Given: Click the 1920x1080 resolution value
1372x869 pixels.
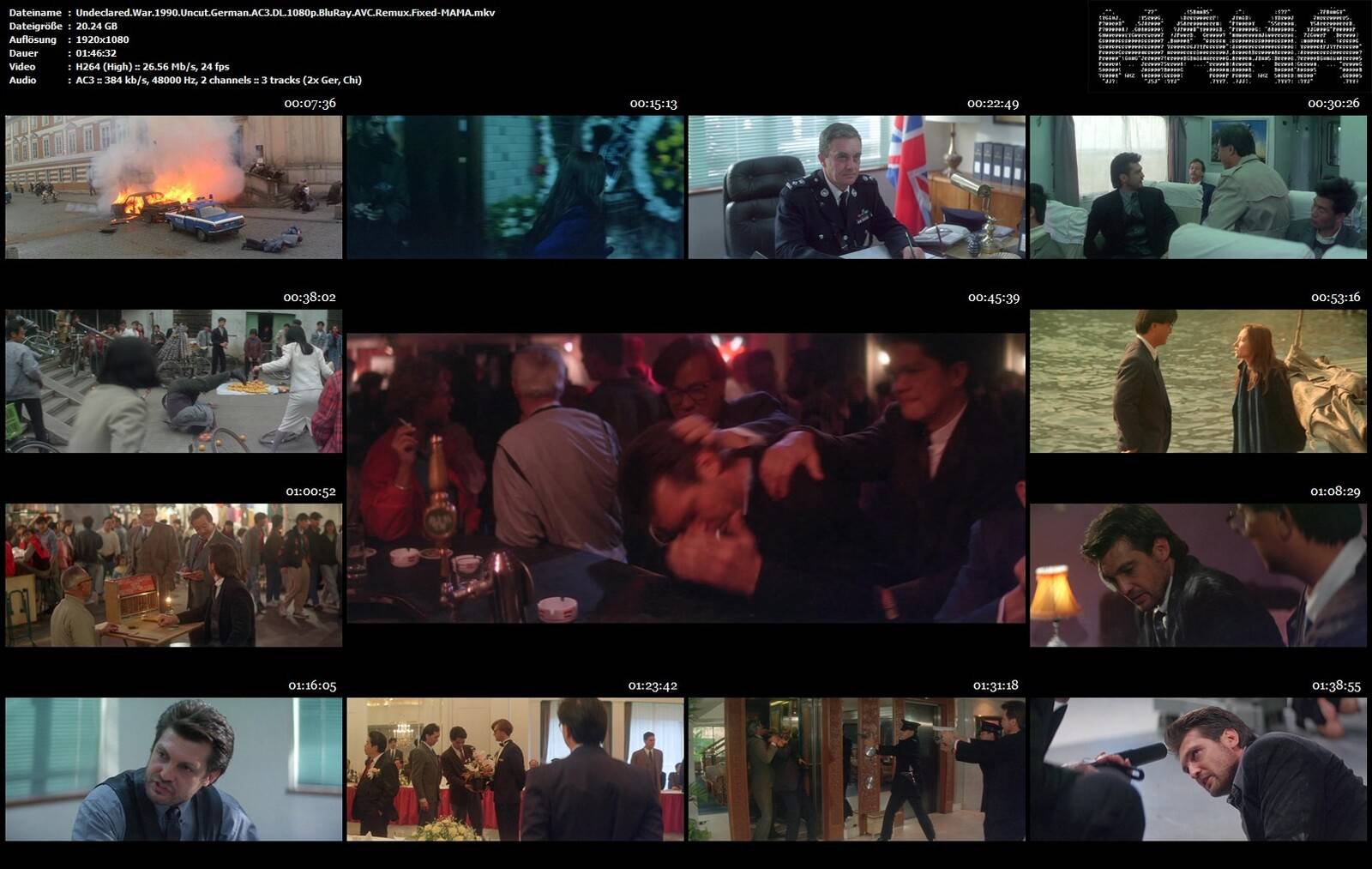Looking at the screenshot, I should (102, 39).
